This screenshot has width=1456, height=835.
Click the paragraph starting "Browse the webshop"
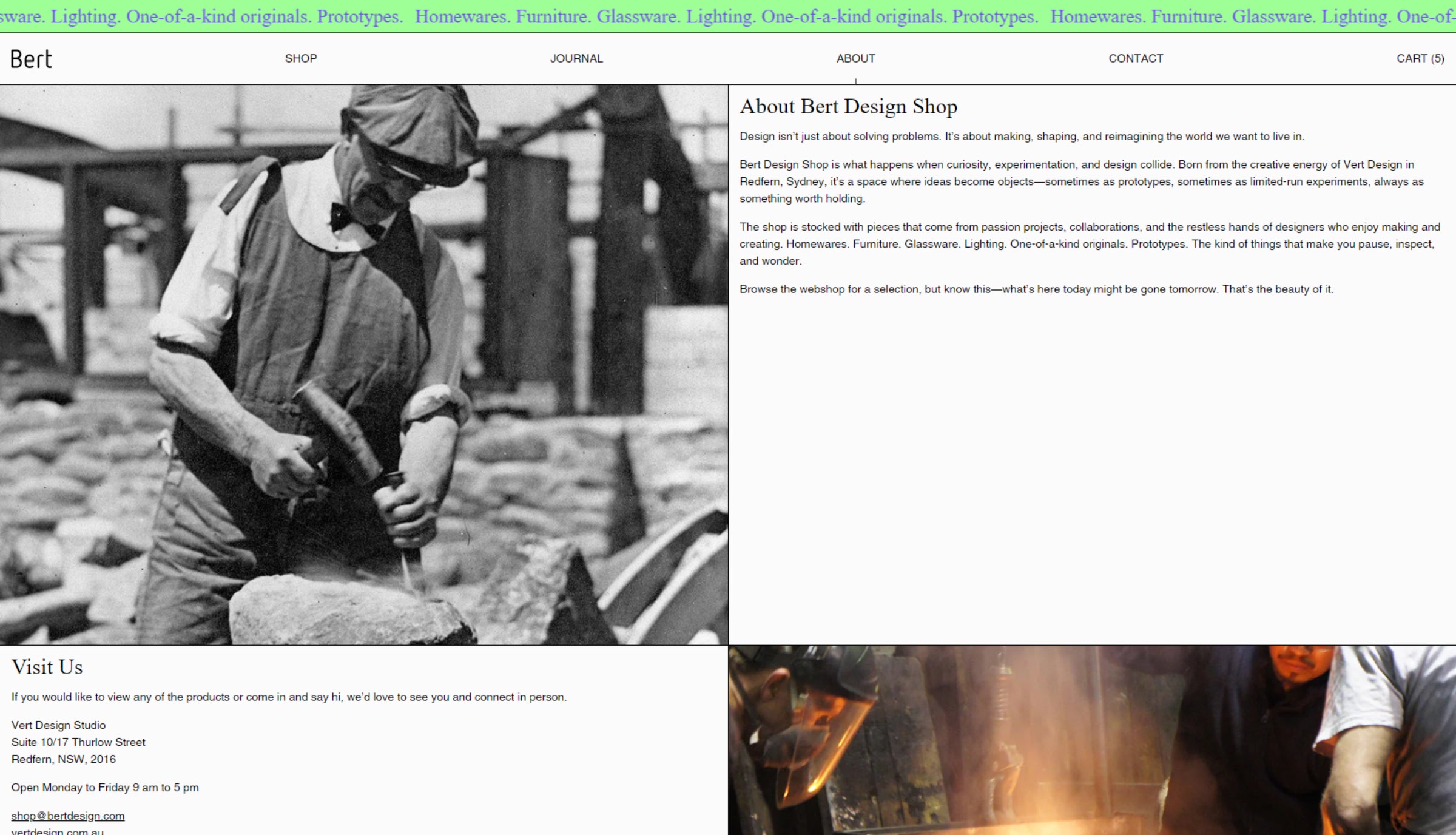click(1036, 289)
